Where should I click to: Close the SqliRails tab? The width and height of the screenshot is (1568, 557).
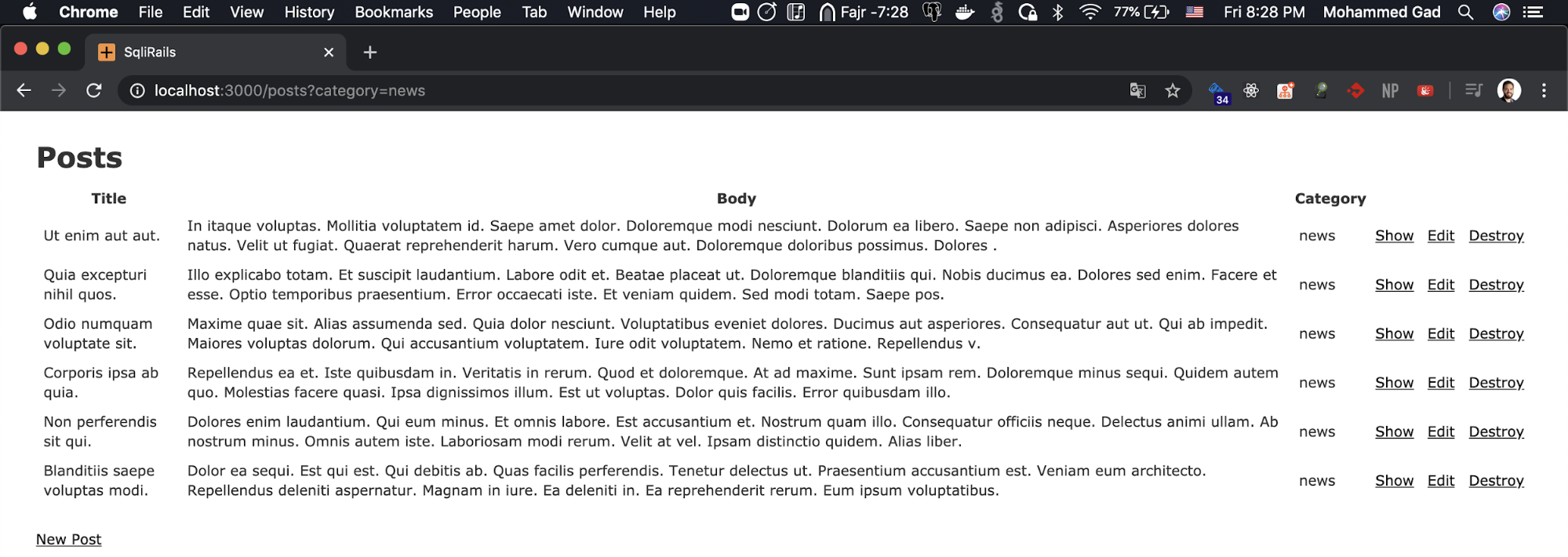point(329,53)
